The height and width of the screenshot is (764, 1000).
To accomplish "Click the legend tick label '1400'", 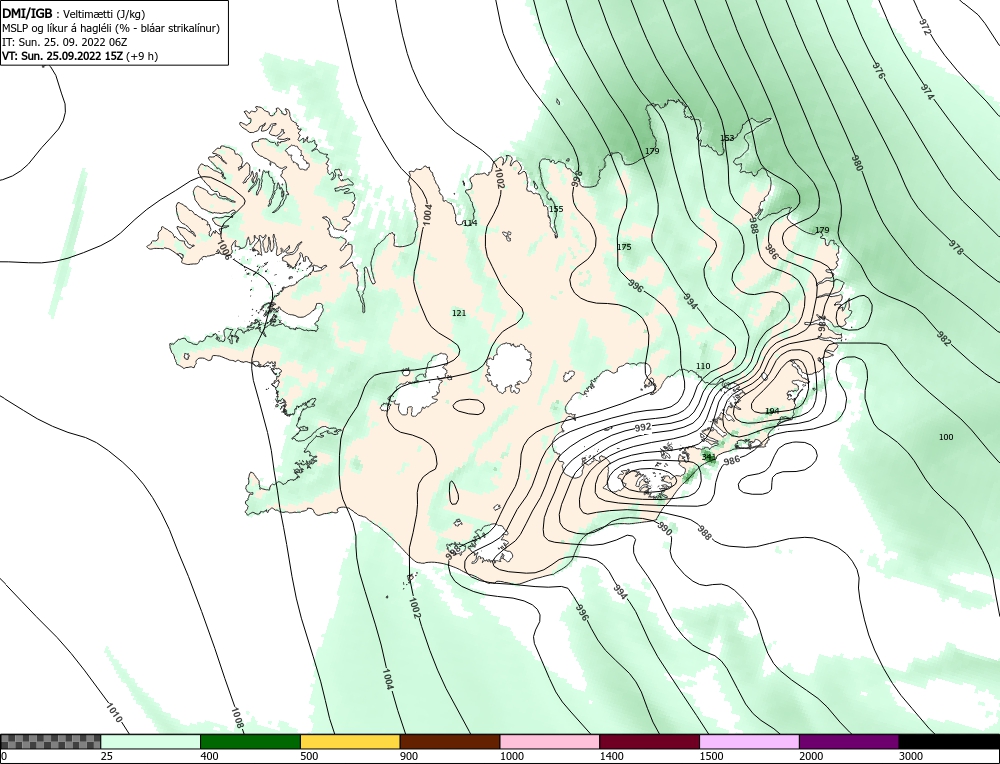I will (x=611, y=756).
